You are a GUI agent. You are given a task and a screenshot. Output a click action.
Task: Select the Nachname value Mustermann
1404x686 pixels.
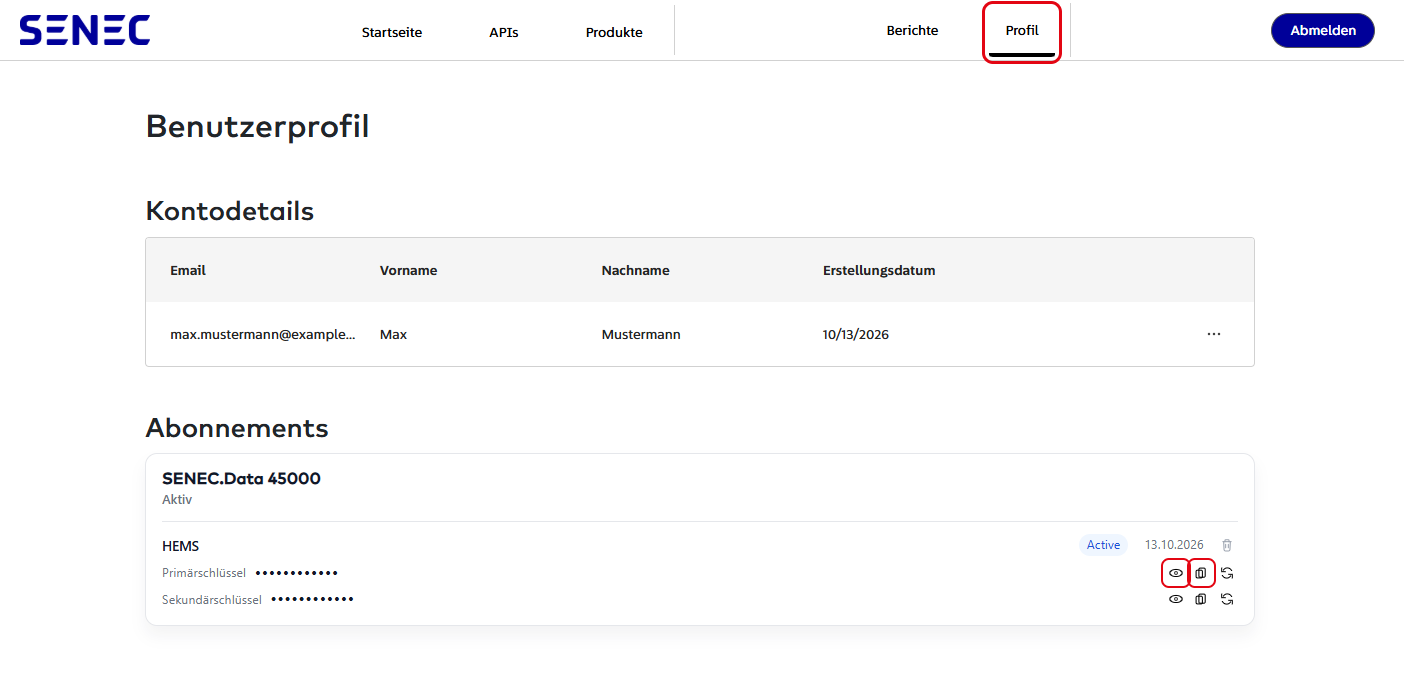click(x=641, y=335)
